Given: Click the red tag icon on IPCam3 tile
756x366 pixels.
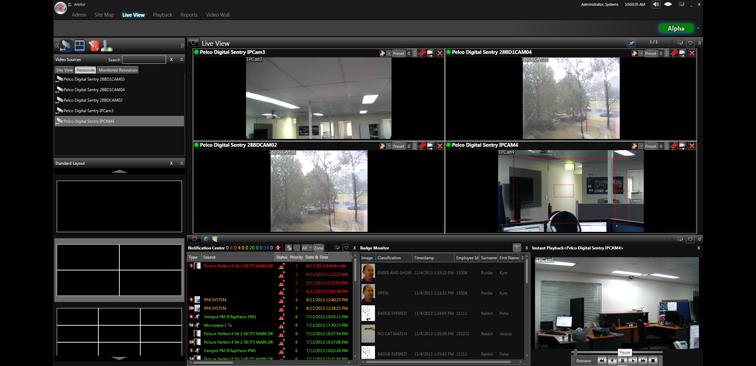Looking at the screenshot, I should tap(422, 53).
